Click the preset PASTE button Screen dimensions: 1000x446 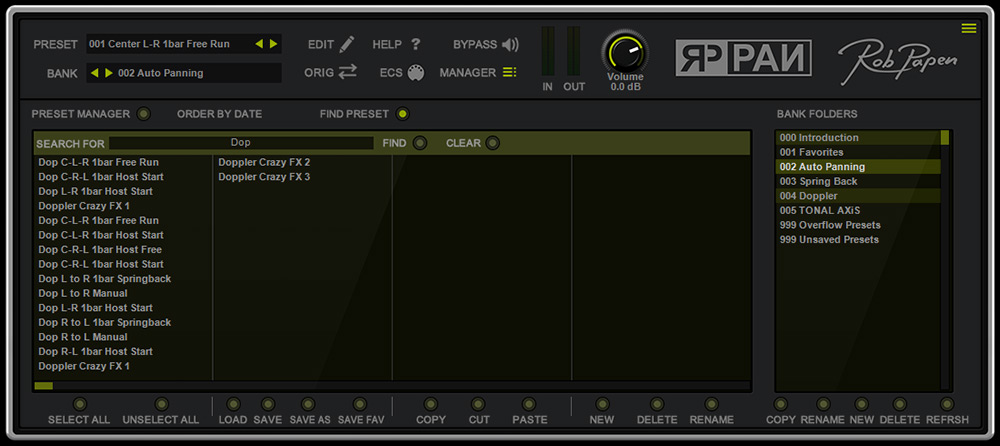529,404
